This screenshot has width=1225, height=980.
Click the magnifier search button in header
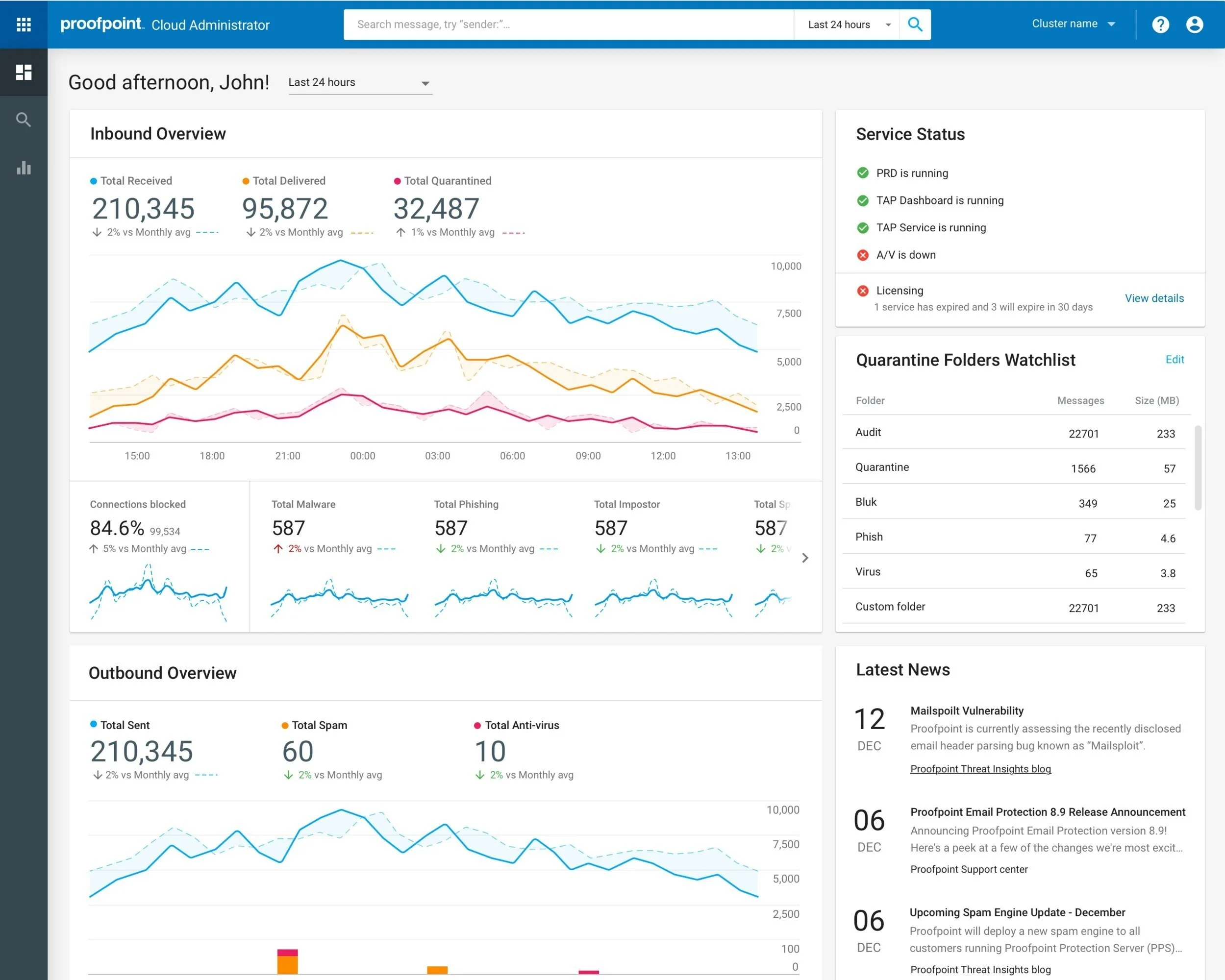[915, 24]
